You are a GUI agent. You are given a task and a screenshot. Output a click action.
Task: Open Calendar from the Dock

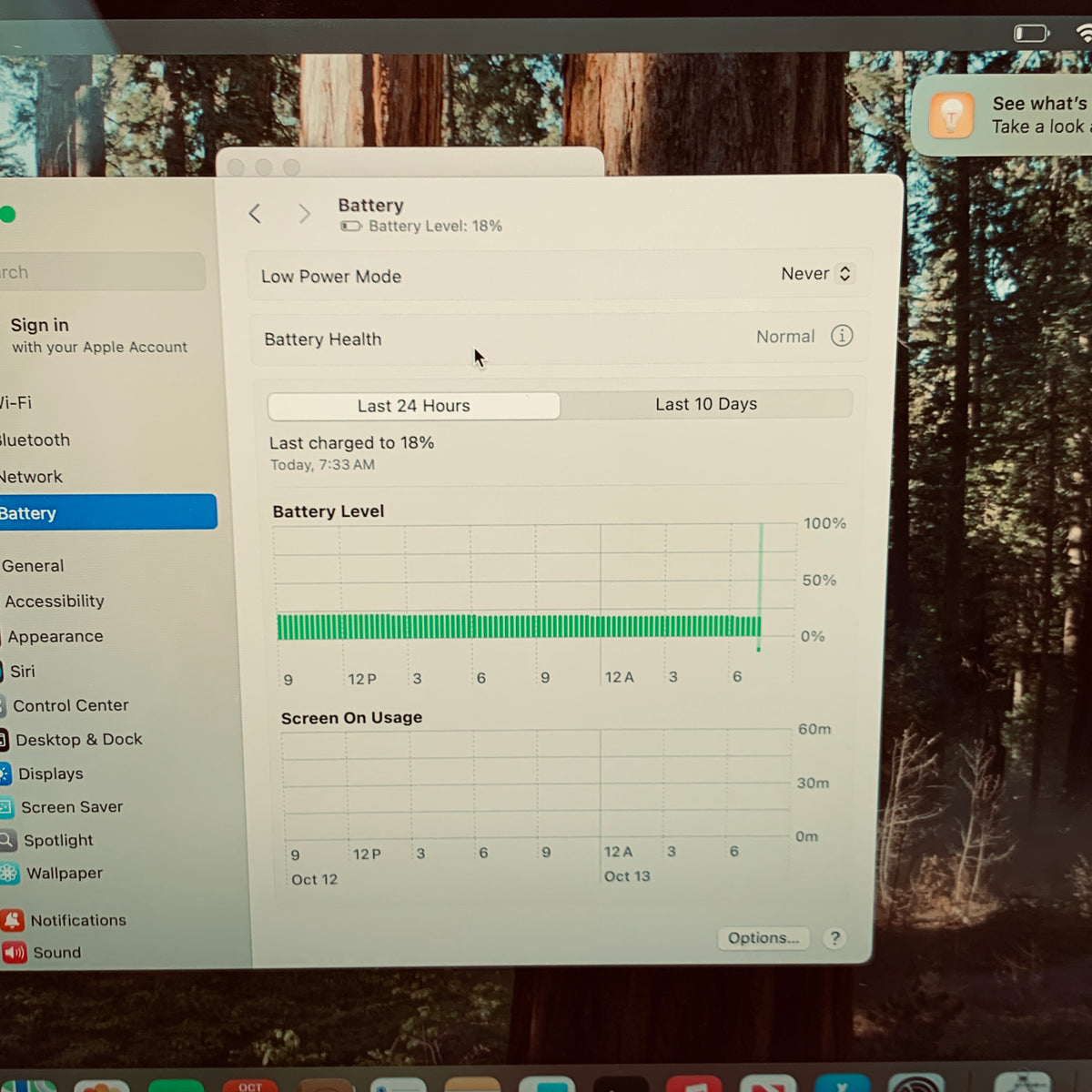(250, 1085)
